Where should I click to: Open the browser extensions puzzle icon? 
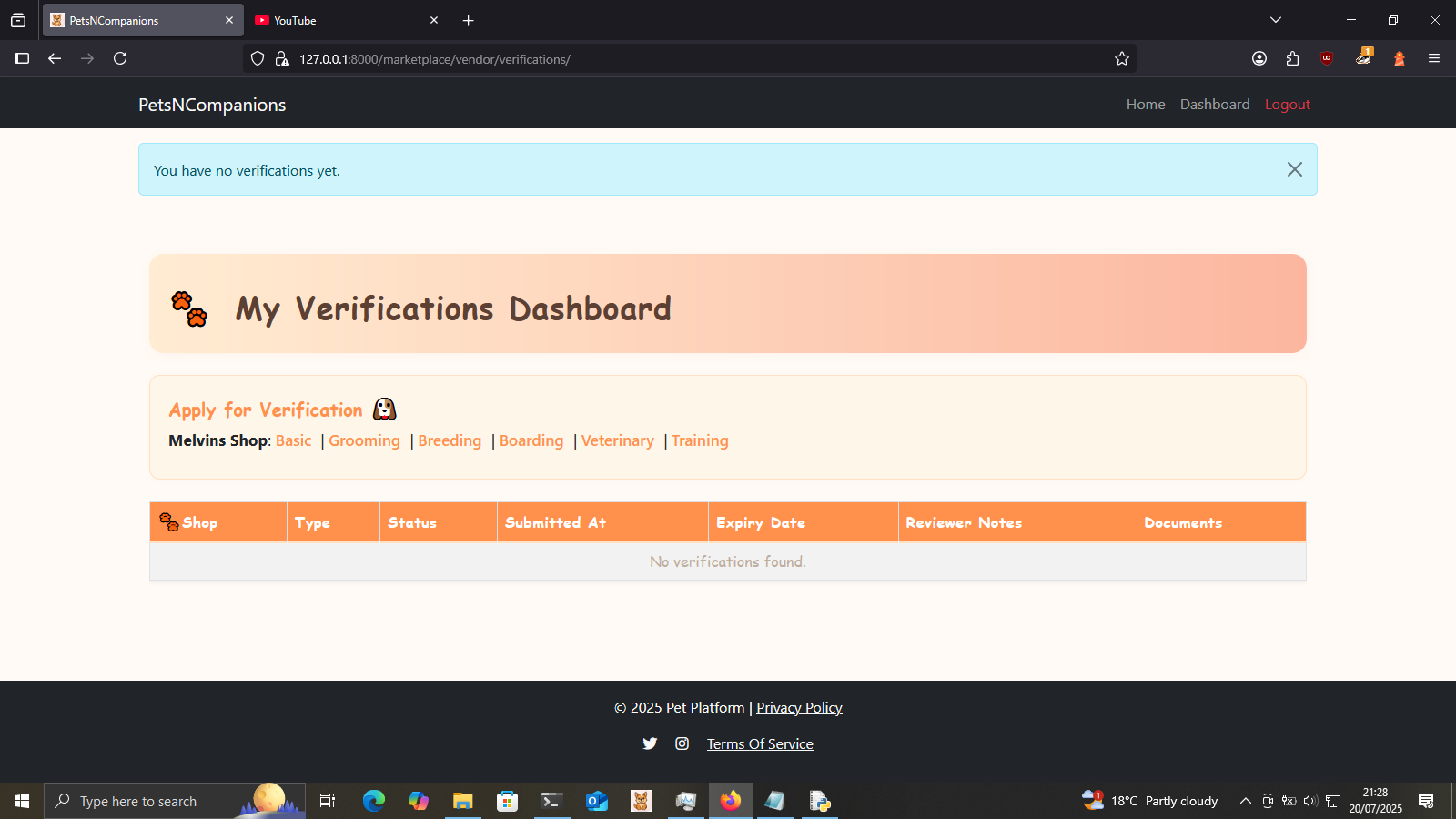(x=1293, y=58)
